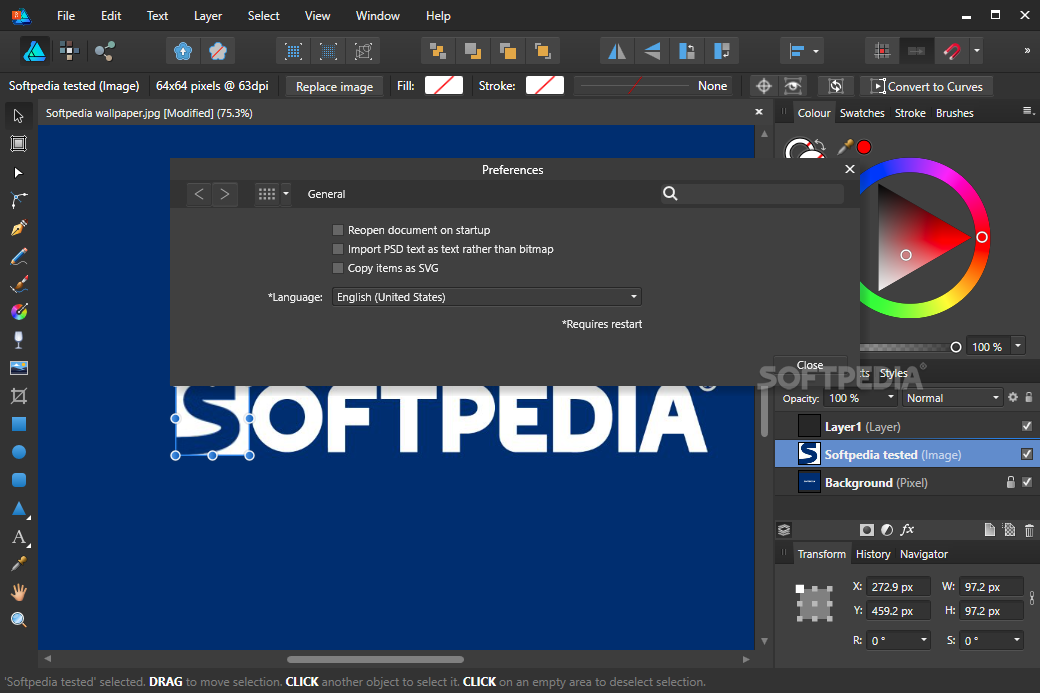Click Flip Vertical toolbar icon
This screenshot has width=1040, height=693.
[652, 51]
